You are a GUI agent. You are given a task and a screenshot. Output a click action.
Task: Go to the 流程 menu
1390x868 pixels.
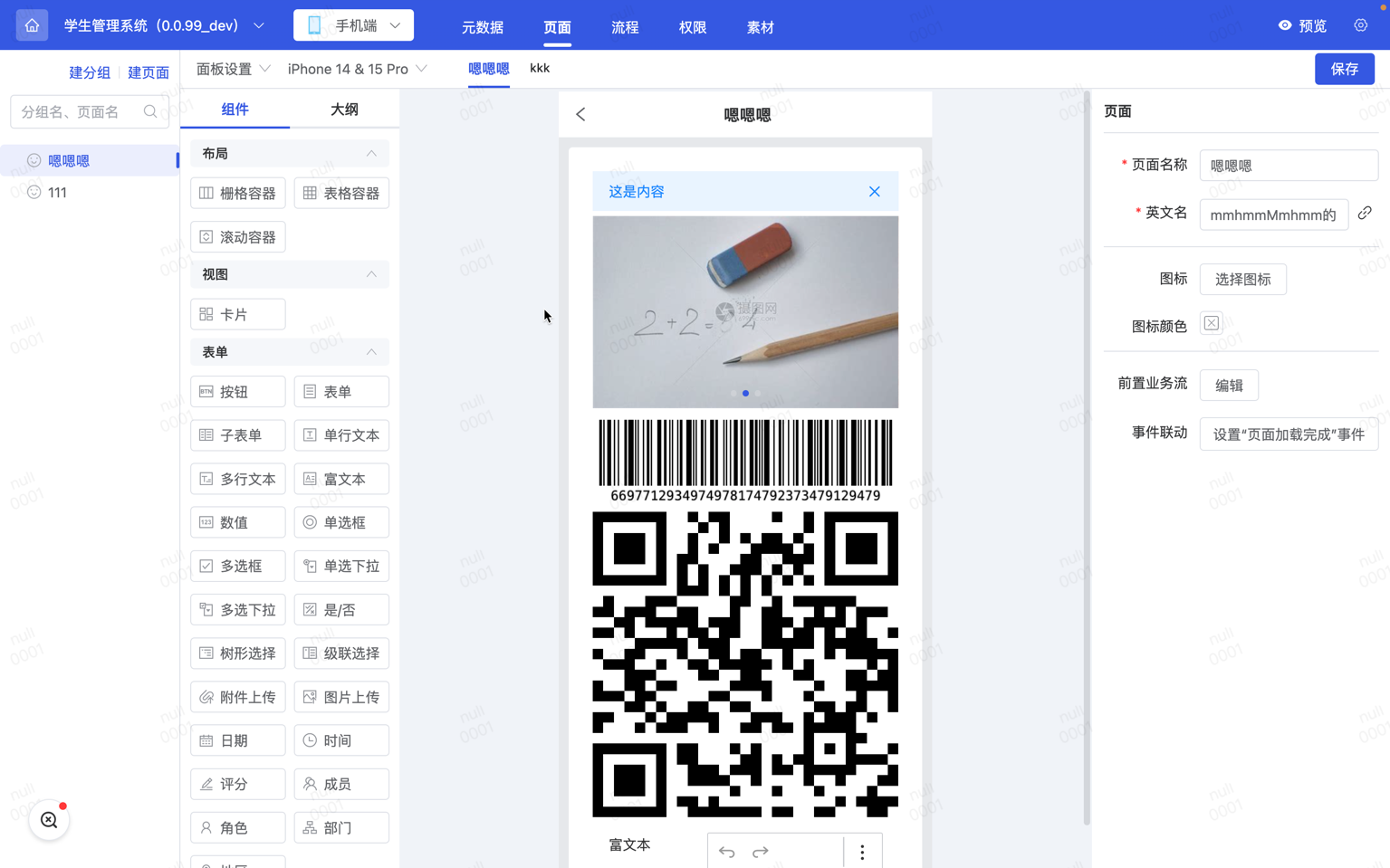click(625, 27)
